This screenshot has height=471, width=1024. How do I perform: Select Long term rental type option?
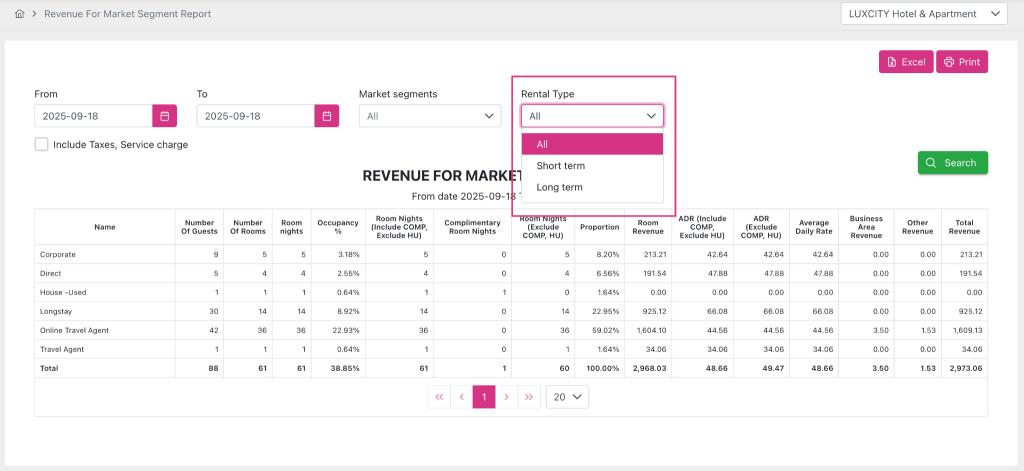click(559, 187)
